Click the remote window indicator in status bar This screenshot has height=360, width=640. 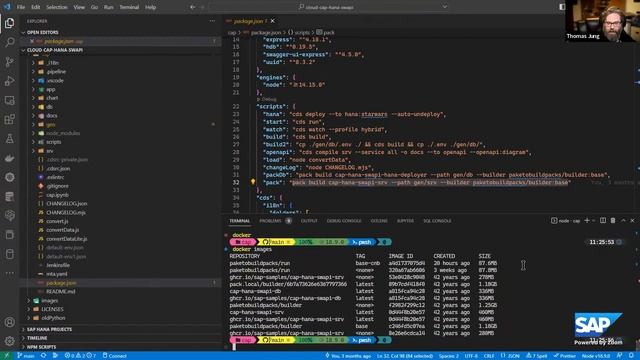[x=6, y=356]
